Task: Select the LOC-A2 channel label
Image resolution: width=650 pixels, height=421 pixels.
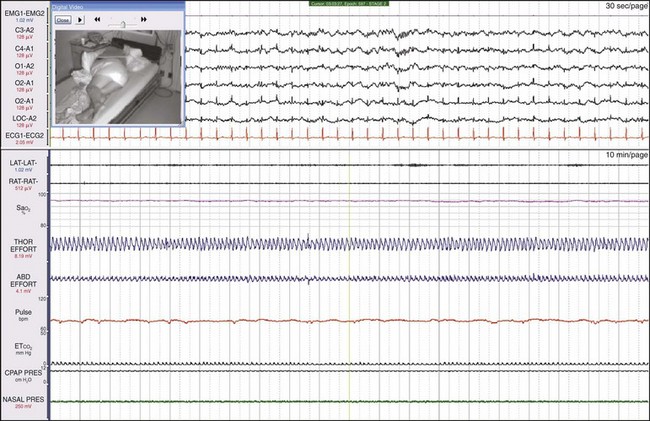Action: tap(19, 118)
